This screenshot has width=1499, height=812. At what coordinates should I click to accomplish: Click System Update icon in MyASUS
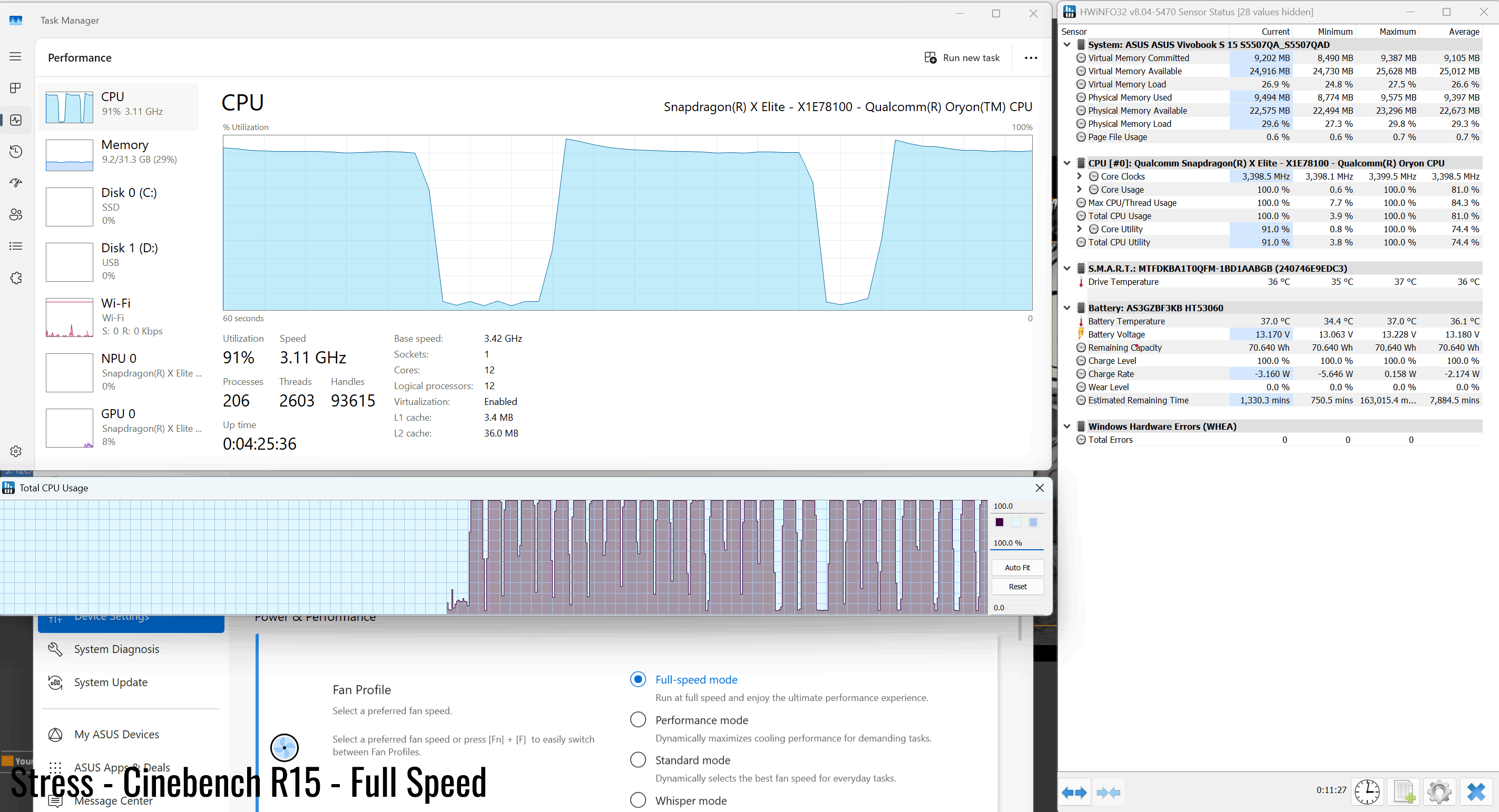(x=55, y=682)
